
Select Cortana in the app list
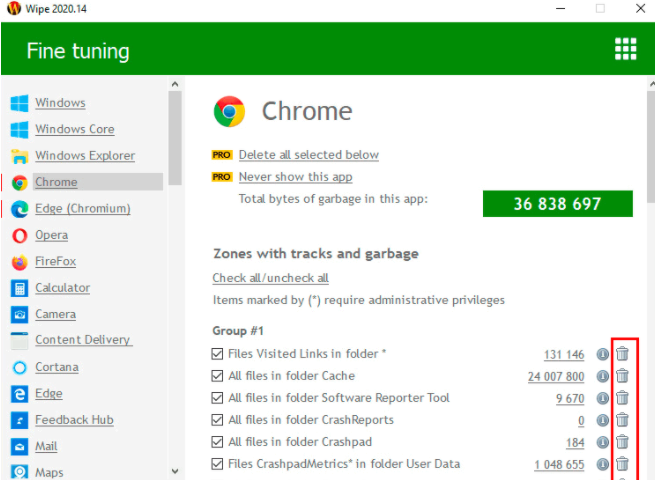tap(57, 367)
